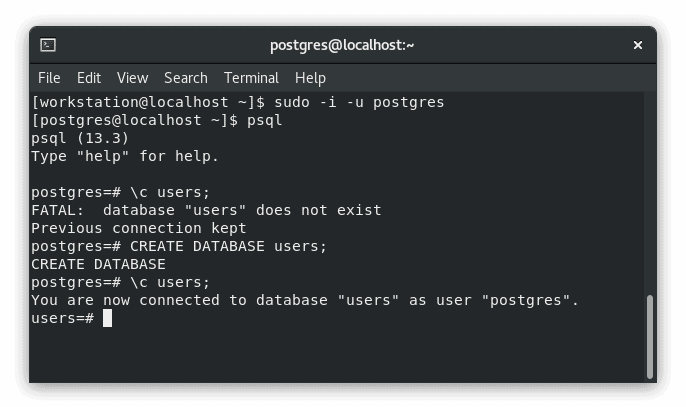Click the 'You are now connected' message
Image resolution: width=686 pixels, height=407 pixels.
click(x=305, y=300)
